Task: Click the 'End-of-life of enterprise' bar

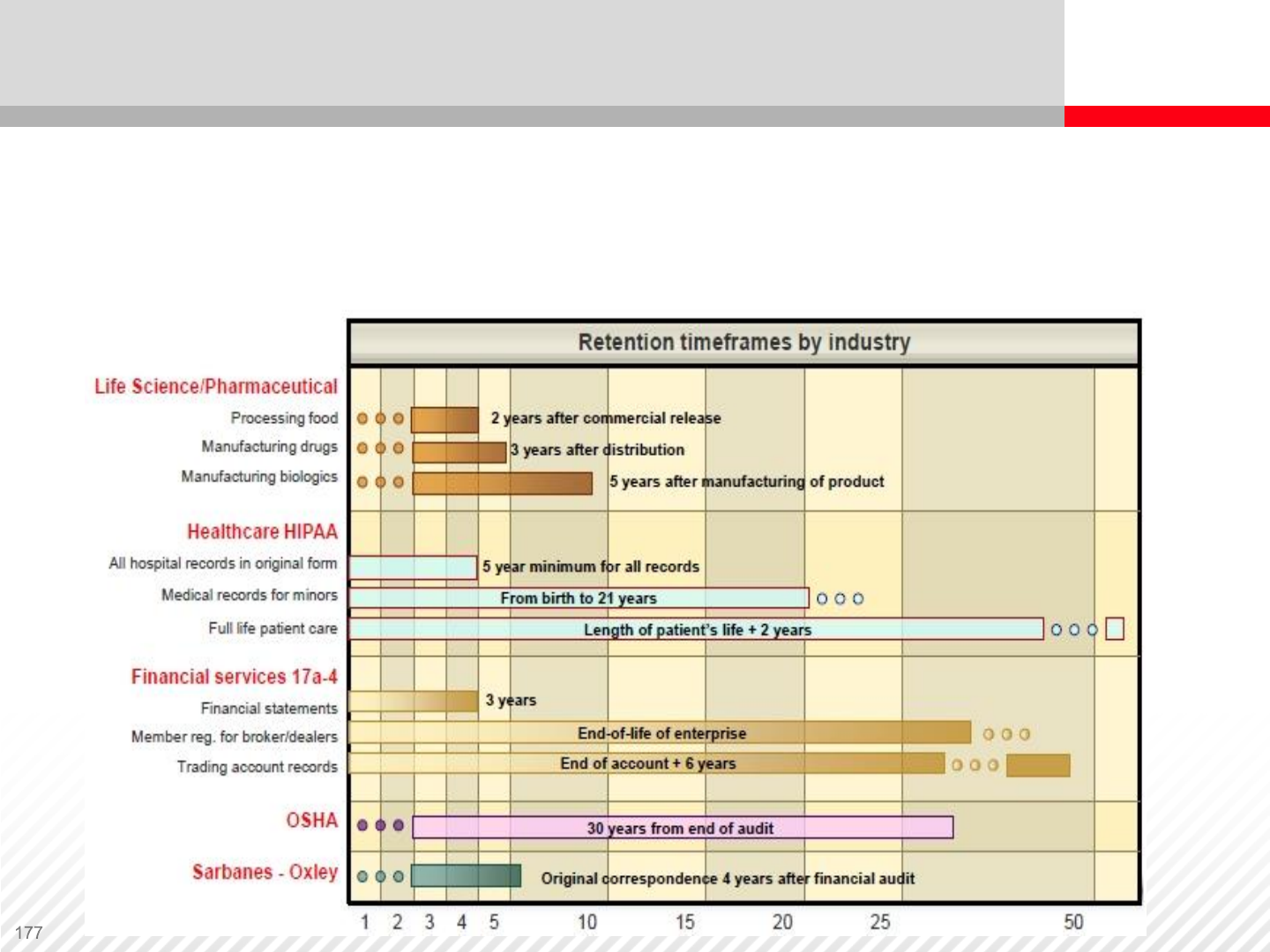Action: point(660,733)
